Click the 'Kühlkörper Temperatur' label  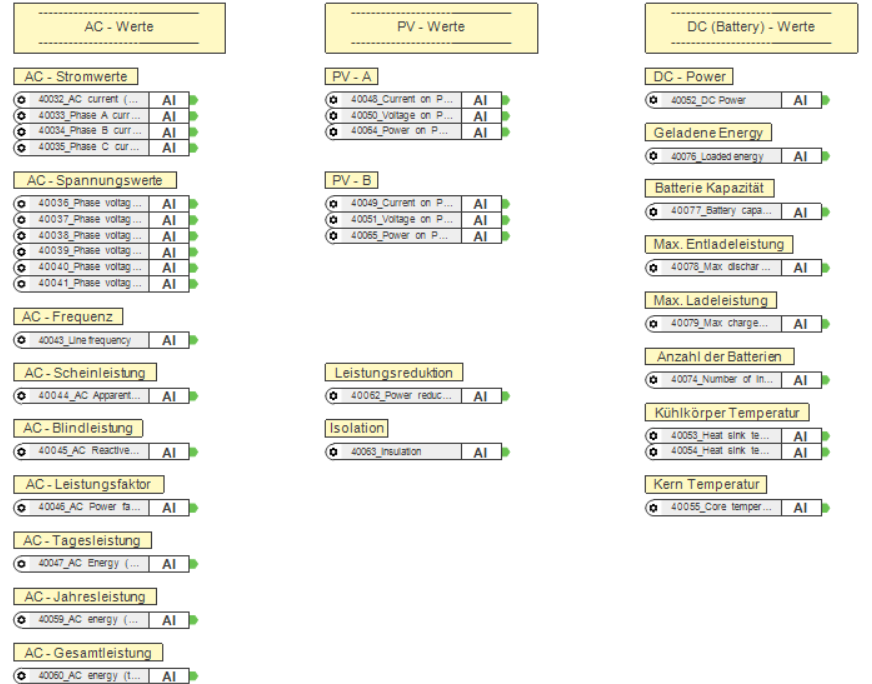click(x=727, y=413)
